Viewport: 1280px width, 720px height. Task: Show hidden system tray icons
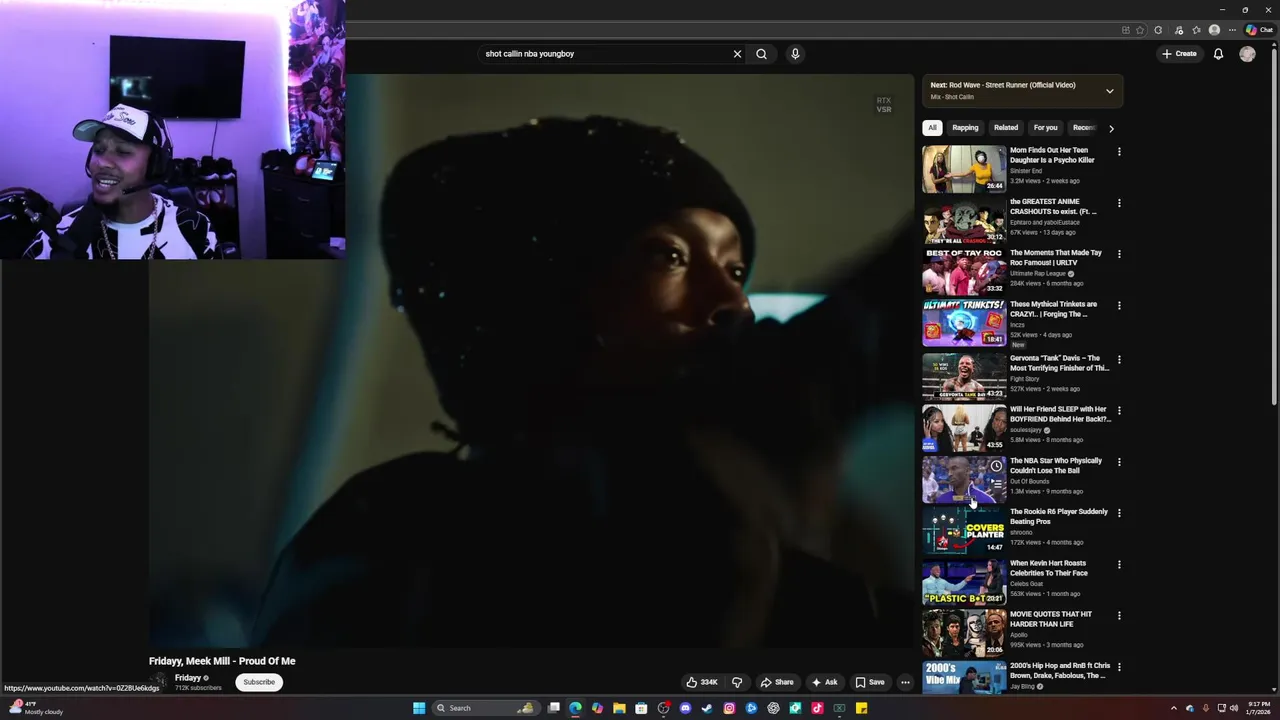[x=1174, y=708]
